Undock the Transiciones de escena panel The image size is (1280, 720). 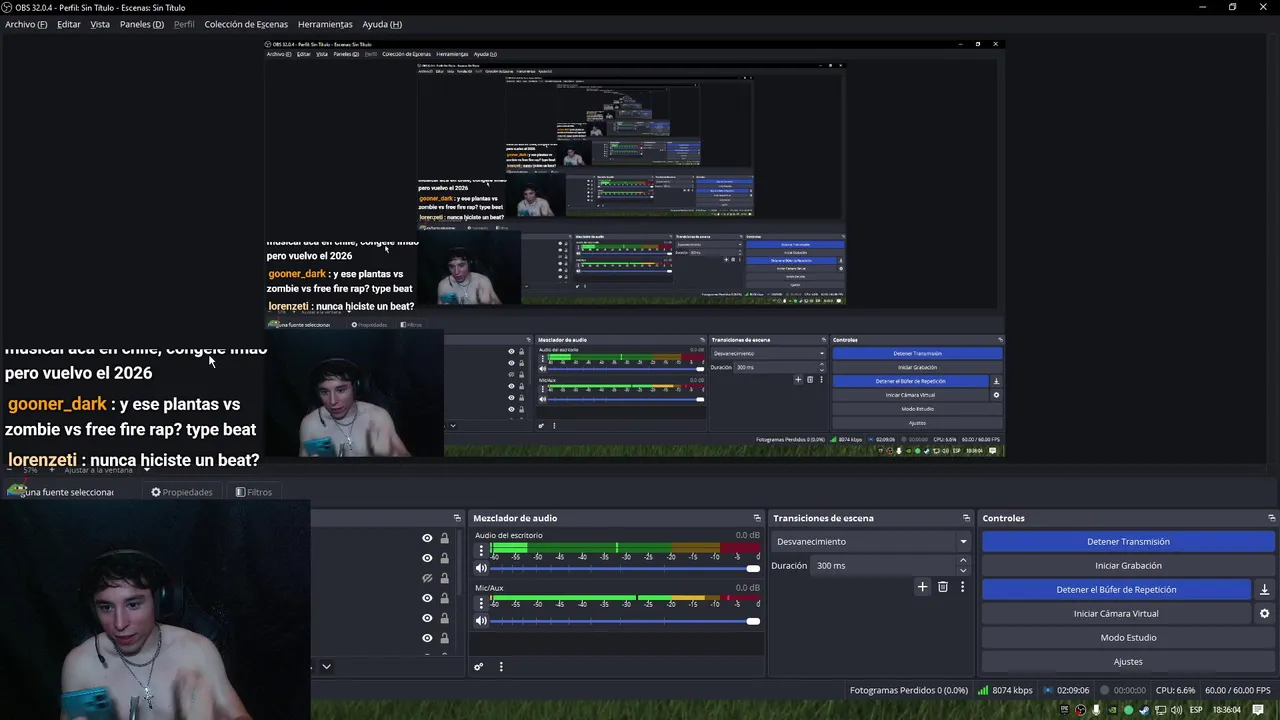[966, 518]
